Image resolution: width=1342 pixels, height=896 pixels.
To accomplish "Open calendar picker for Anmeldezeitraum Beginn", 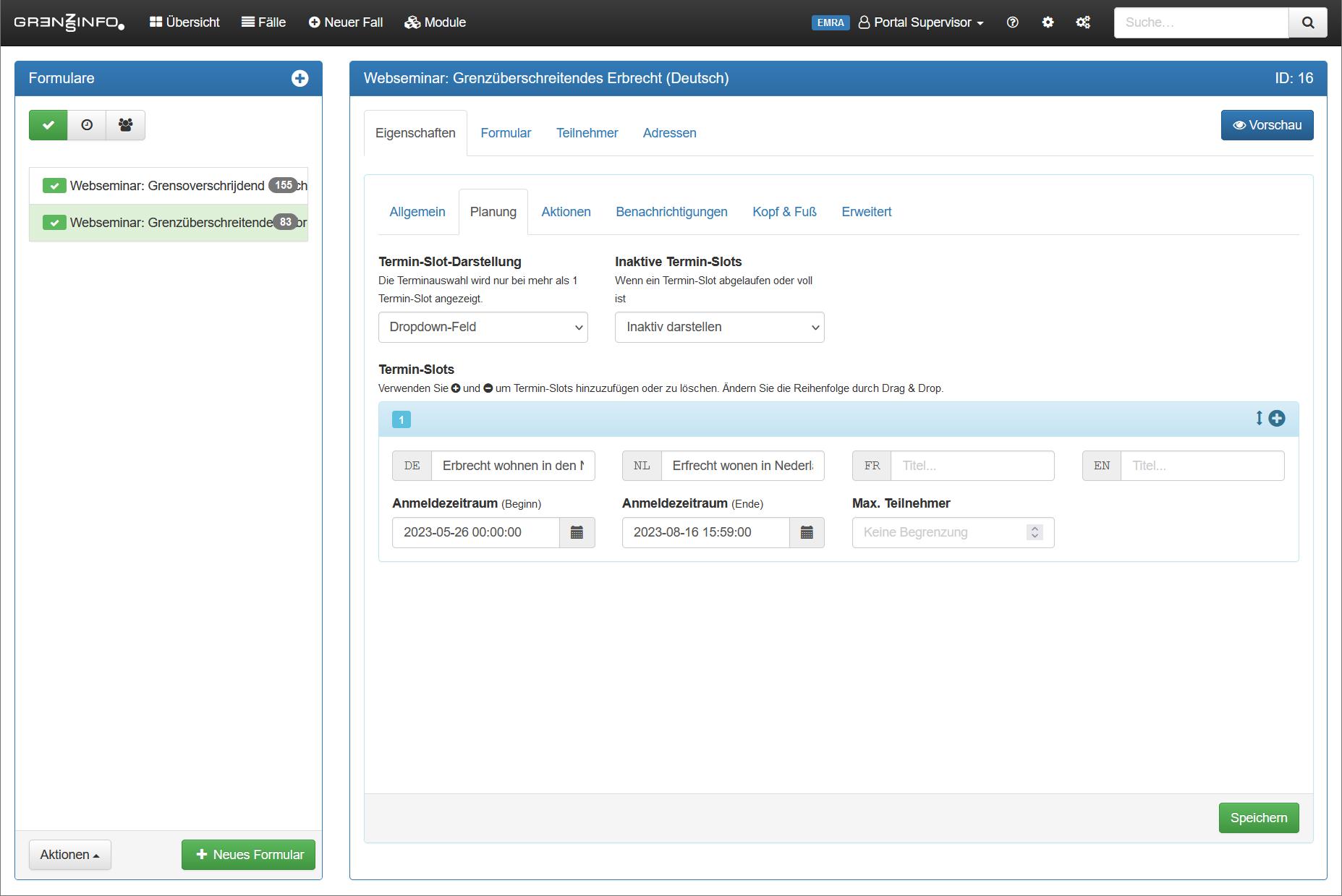I will pos(577,533).
